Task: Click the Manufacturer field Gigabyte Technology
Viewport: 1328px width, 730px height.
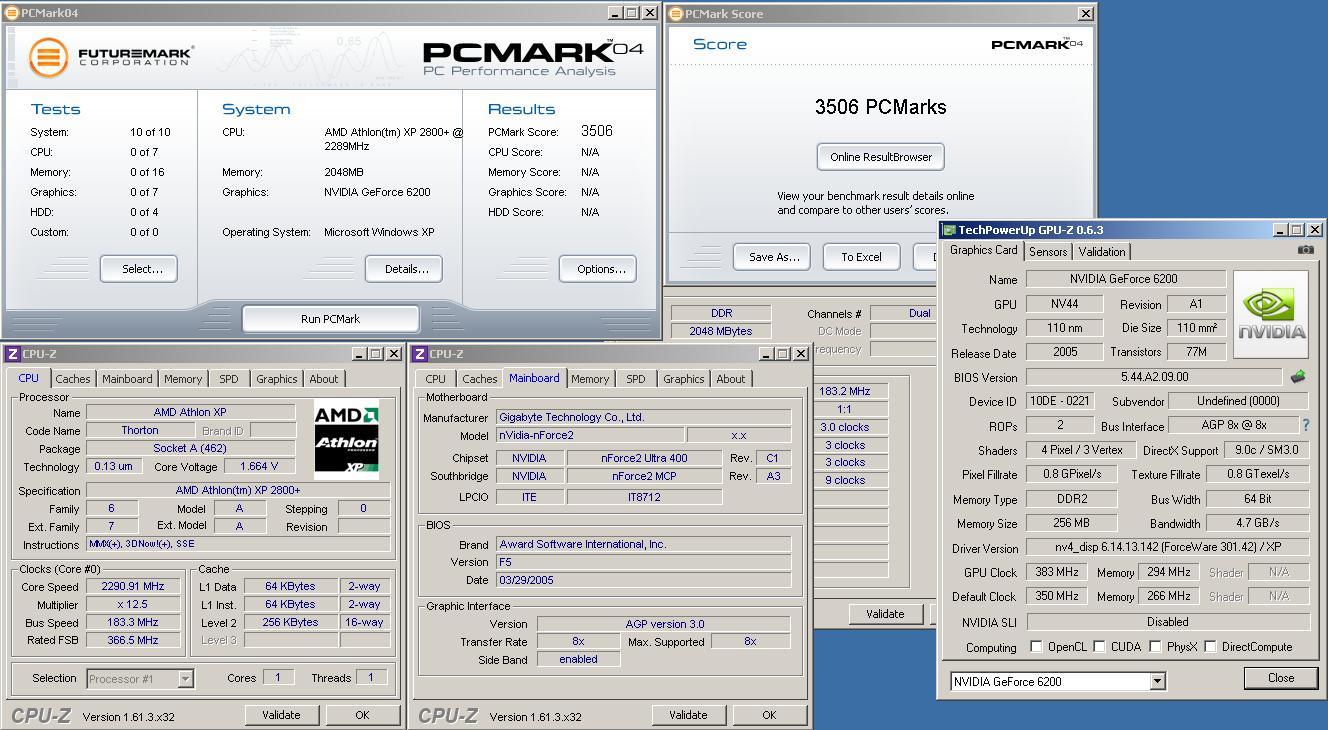Action: [643, 417]
